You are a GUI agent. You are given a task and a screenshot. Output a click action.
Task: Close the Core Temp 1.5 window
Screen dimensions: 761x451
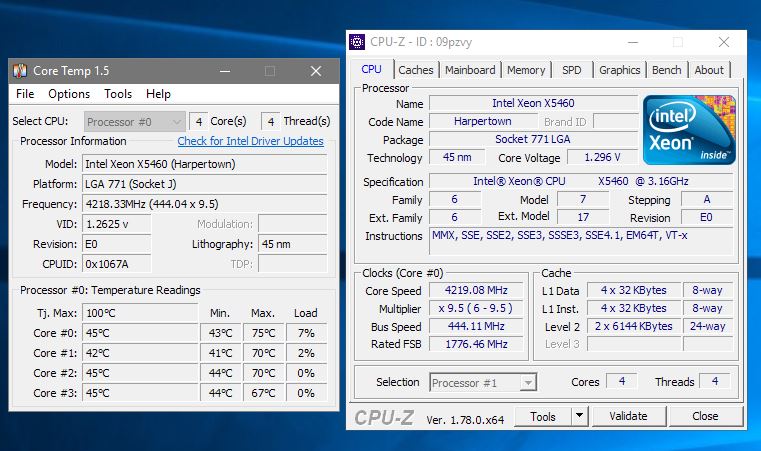316,71
